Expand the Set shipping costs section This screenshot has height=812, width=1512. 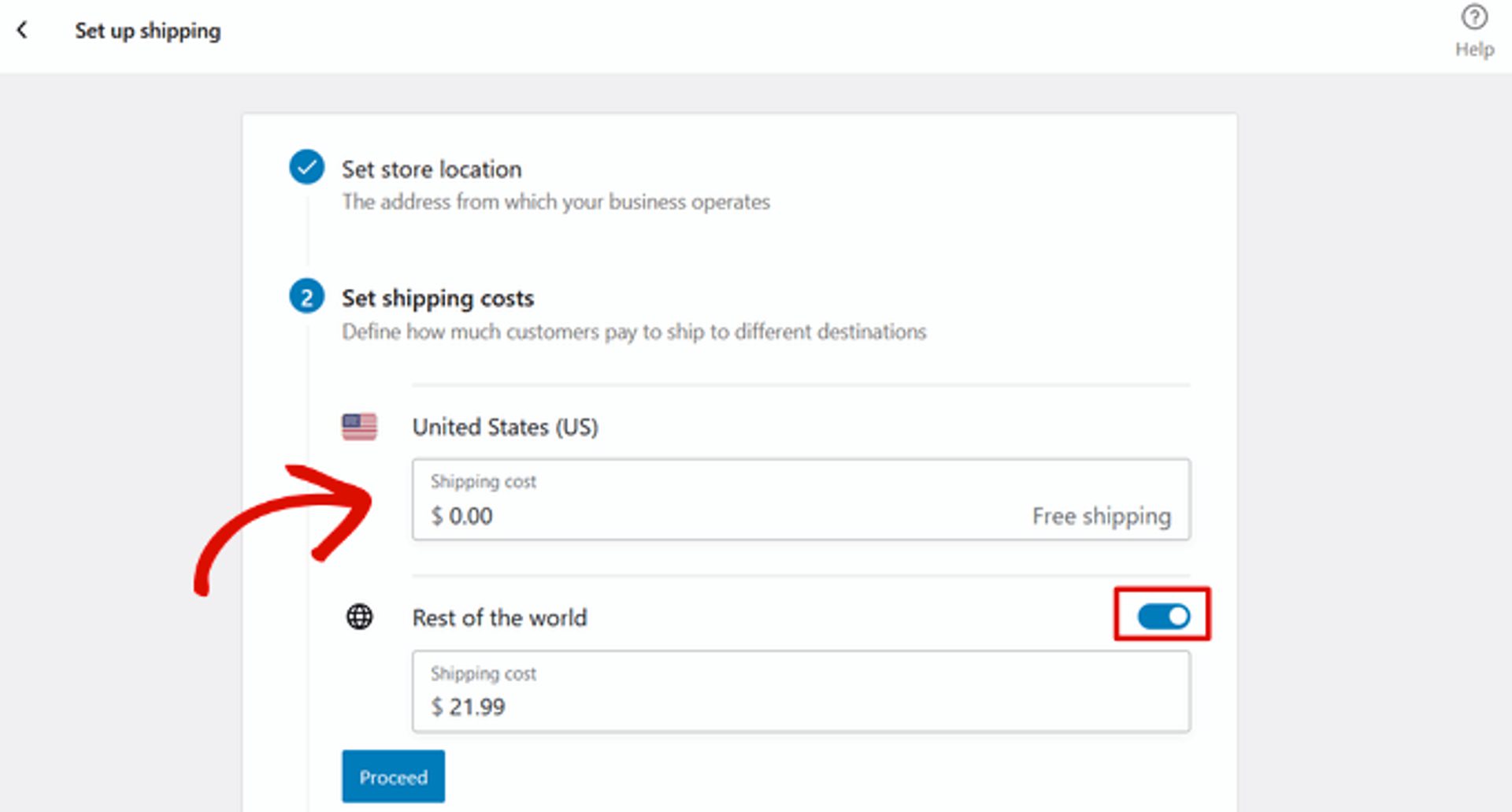pyautogui.click(x=438, y=298)
